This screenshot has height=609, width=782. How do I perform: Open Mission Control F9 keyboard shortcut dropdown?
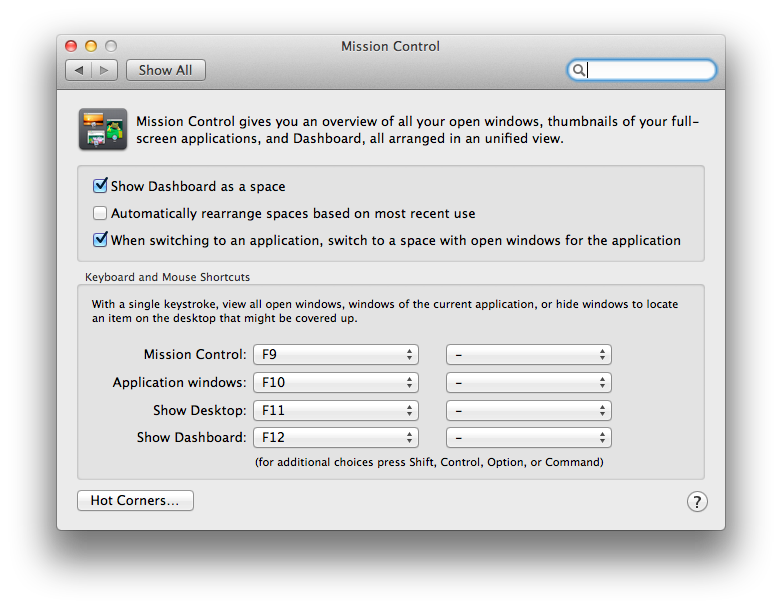click(x=336, y=355)
